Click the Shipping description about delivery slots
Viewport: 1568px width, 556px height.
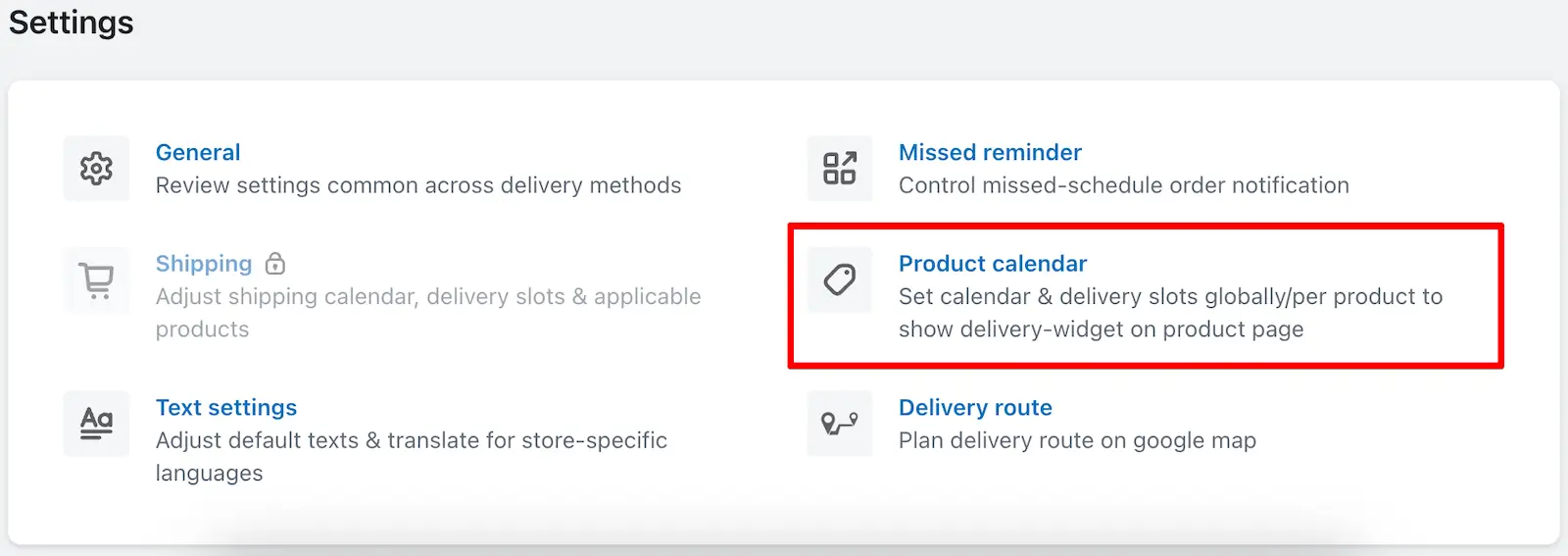(428, 313)
